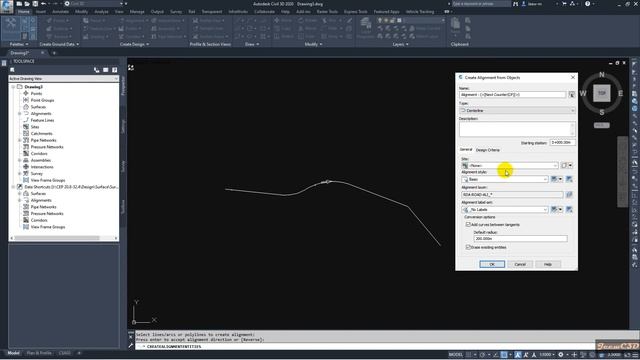Expand the Survey tree node
This screenshot has width=640, height=360.
click(19, 173)
